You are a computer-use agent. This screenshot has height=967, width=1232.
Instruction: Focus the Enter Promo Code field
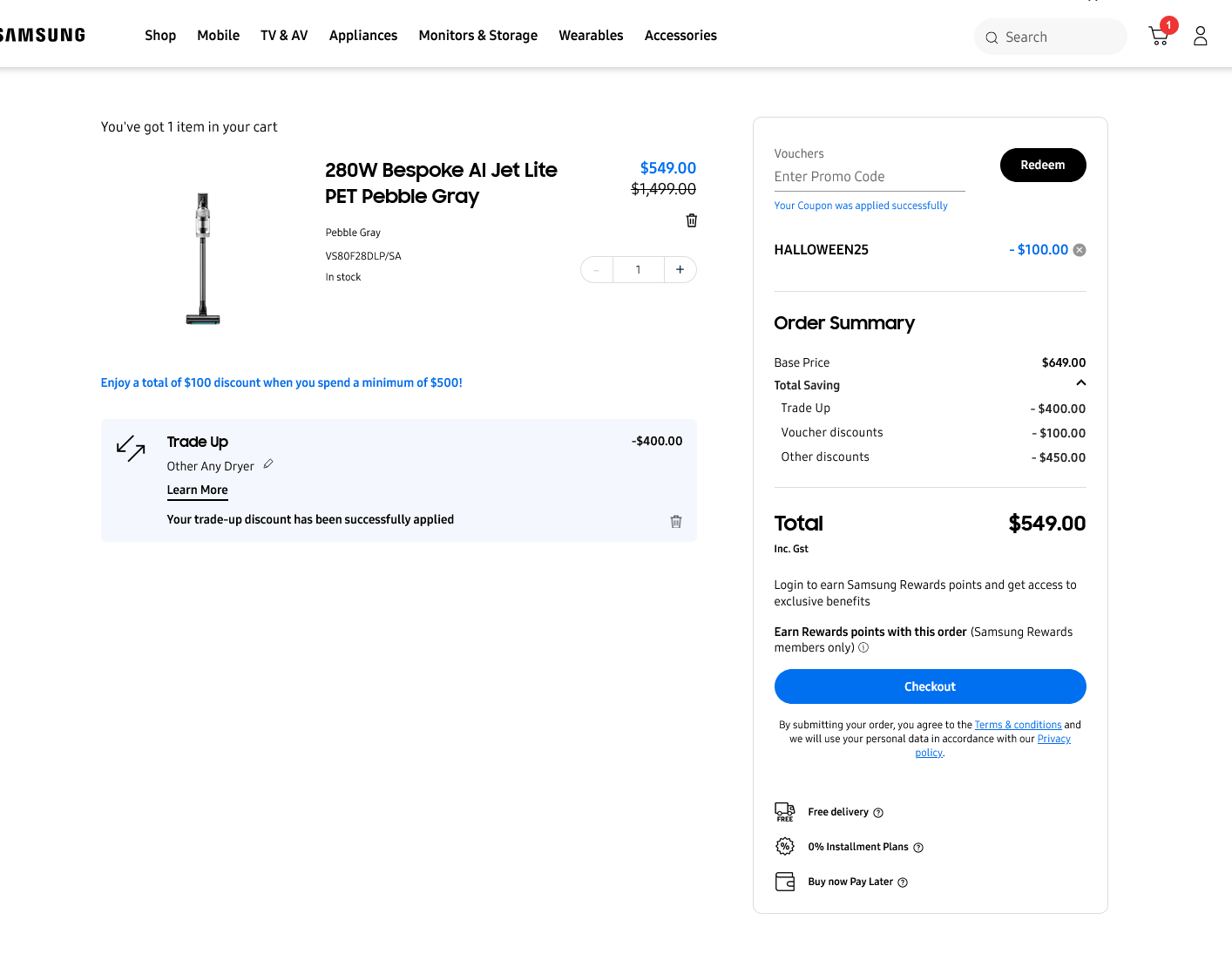(869, 177)
